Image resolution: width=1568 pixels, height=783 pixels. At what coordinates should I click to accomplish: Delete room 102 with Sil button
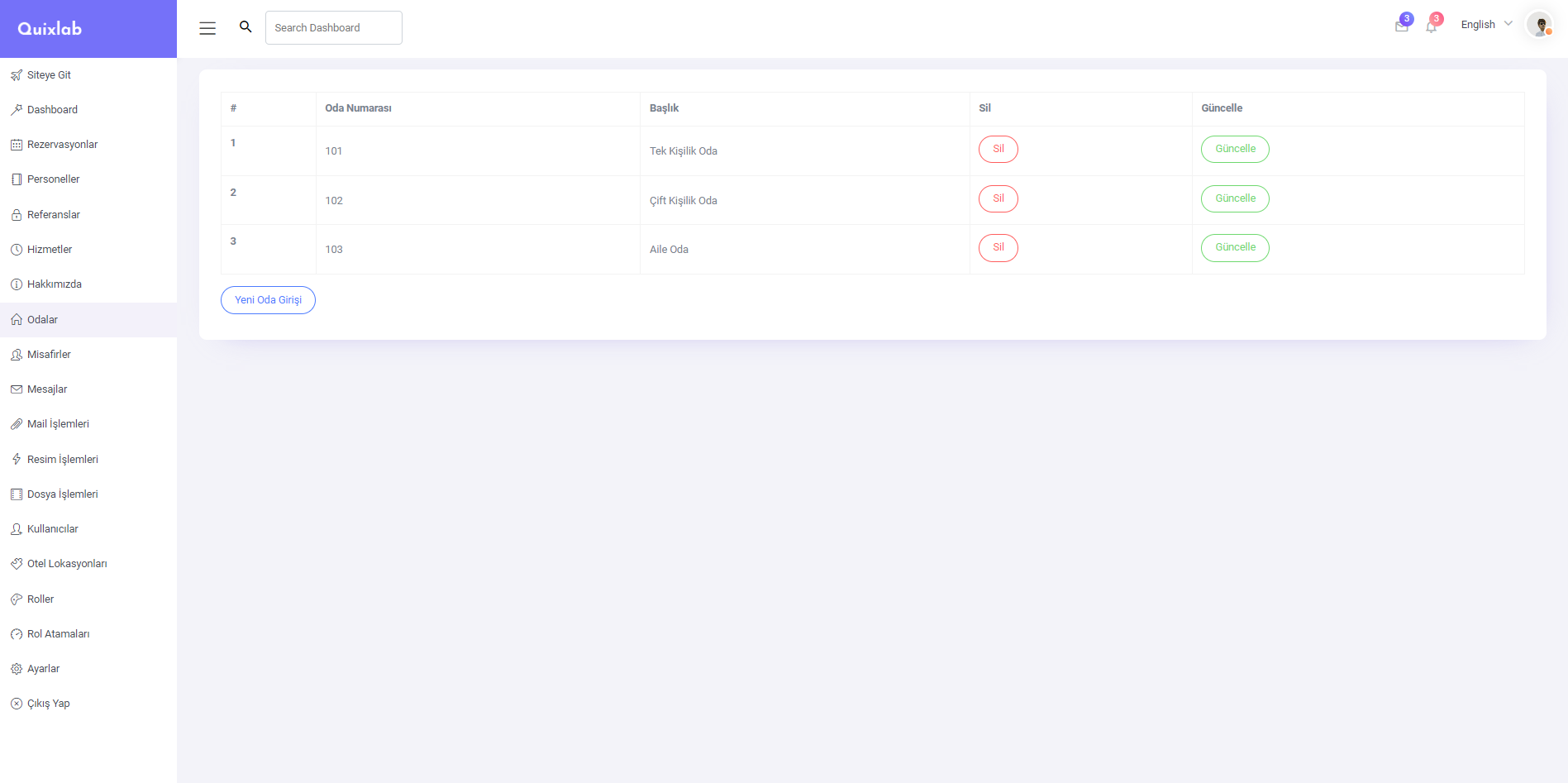(x=998, y=198)
